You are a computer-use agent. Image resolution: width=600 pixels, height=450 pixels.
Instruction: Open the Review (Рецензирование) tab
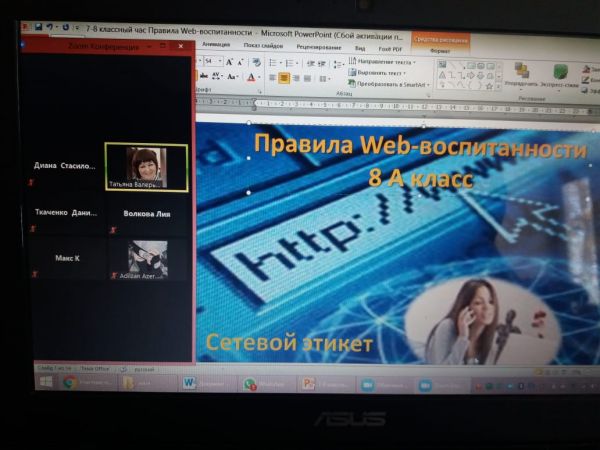click(318, 46)
